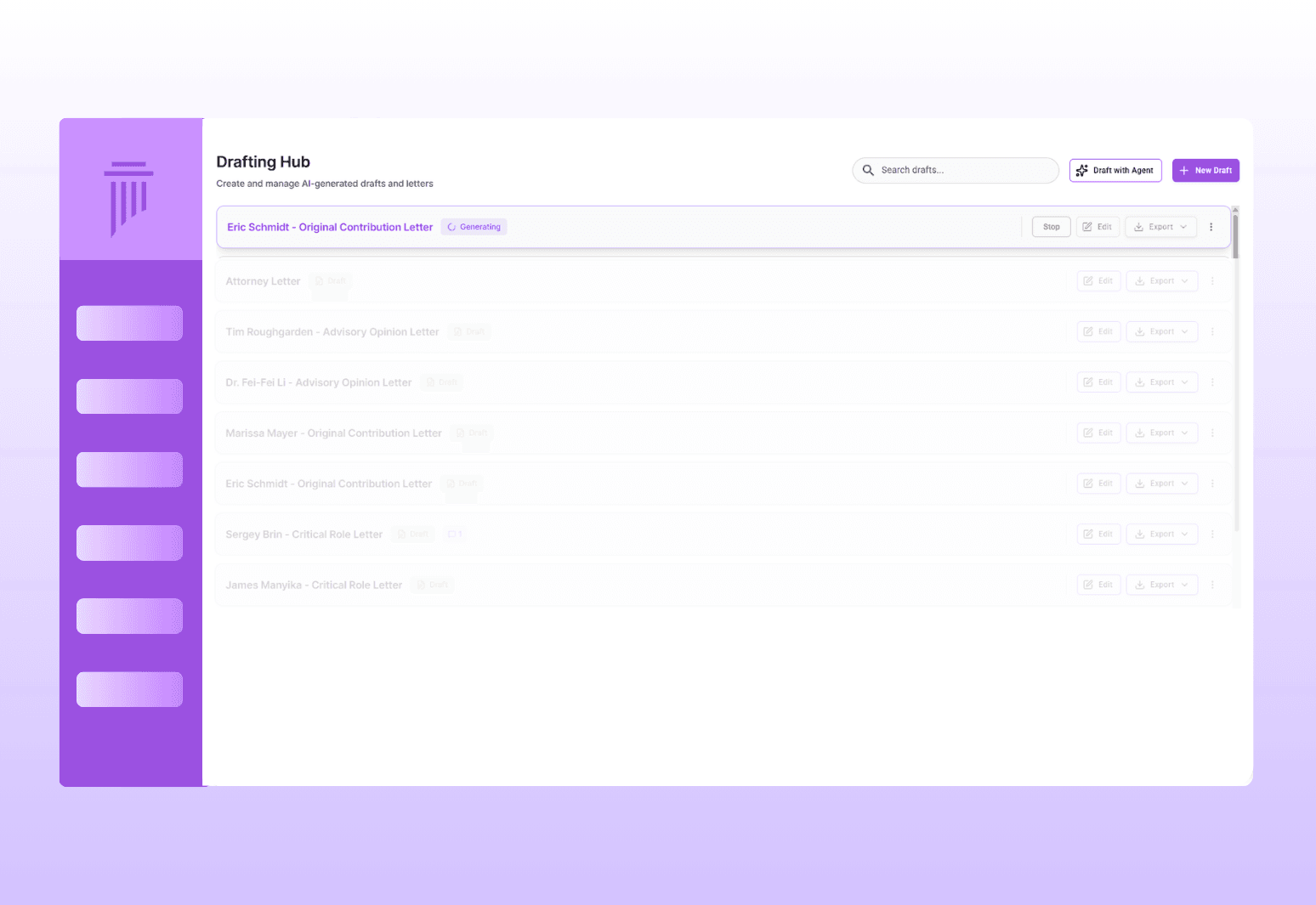Edit the draft Eric Schmidt letter
Viewport: 1316px width, 905px height.
[1098, 484]
